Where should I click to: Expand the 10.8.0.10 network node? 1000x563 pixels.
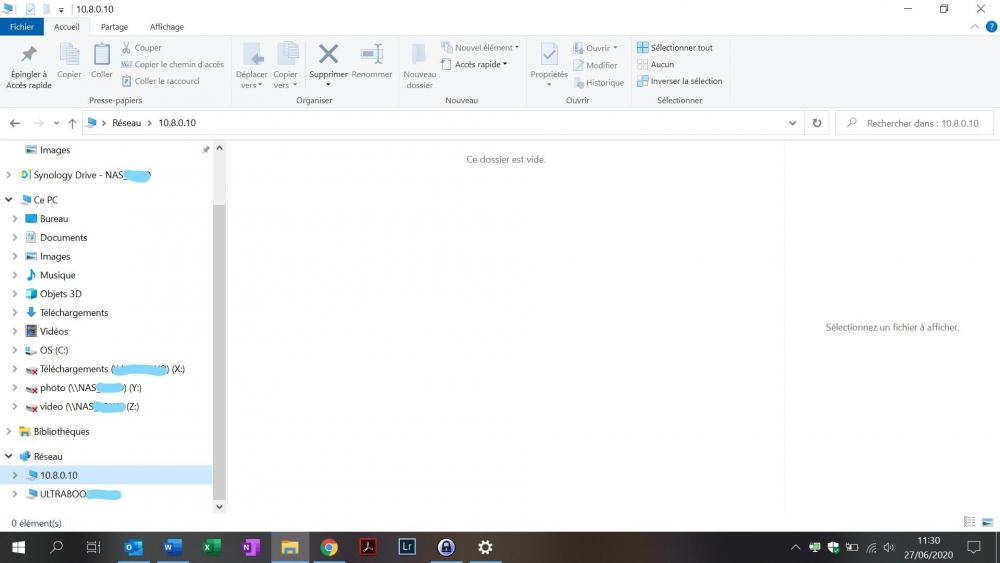(x=15, y=475)
